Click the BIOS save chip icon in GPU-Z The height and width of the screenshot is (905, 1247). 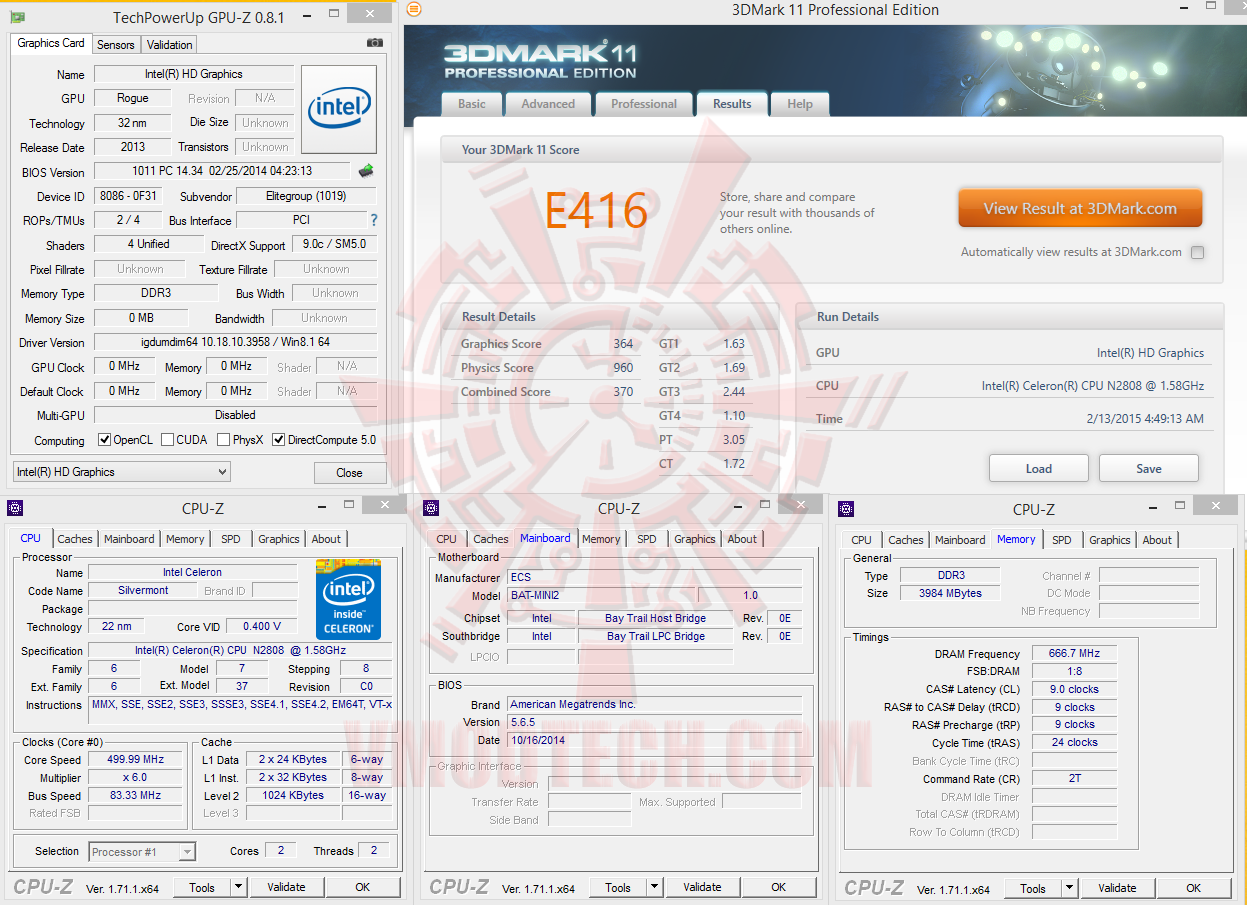[366, 171]
